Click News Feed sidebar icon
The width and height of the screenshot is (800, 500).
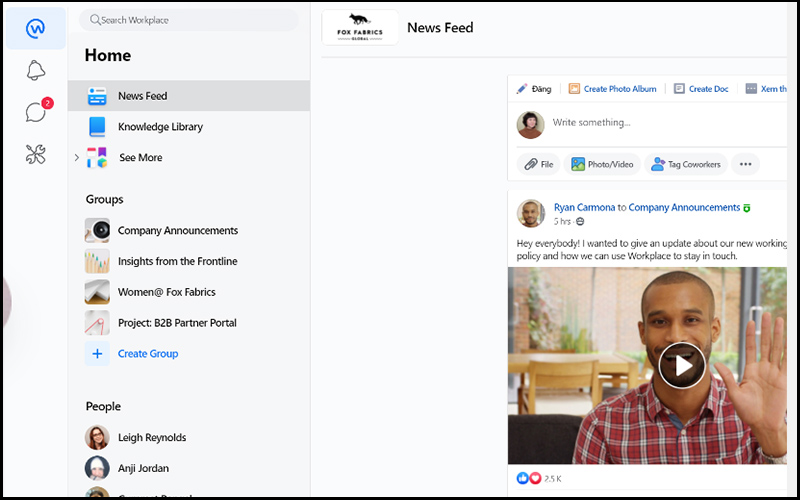point(97,96)
